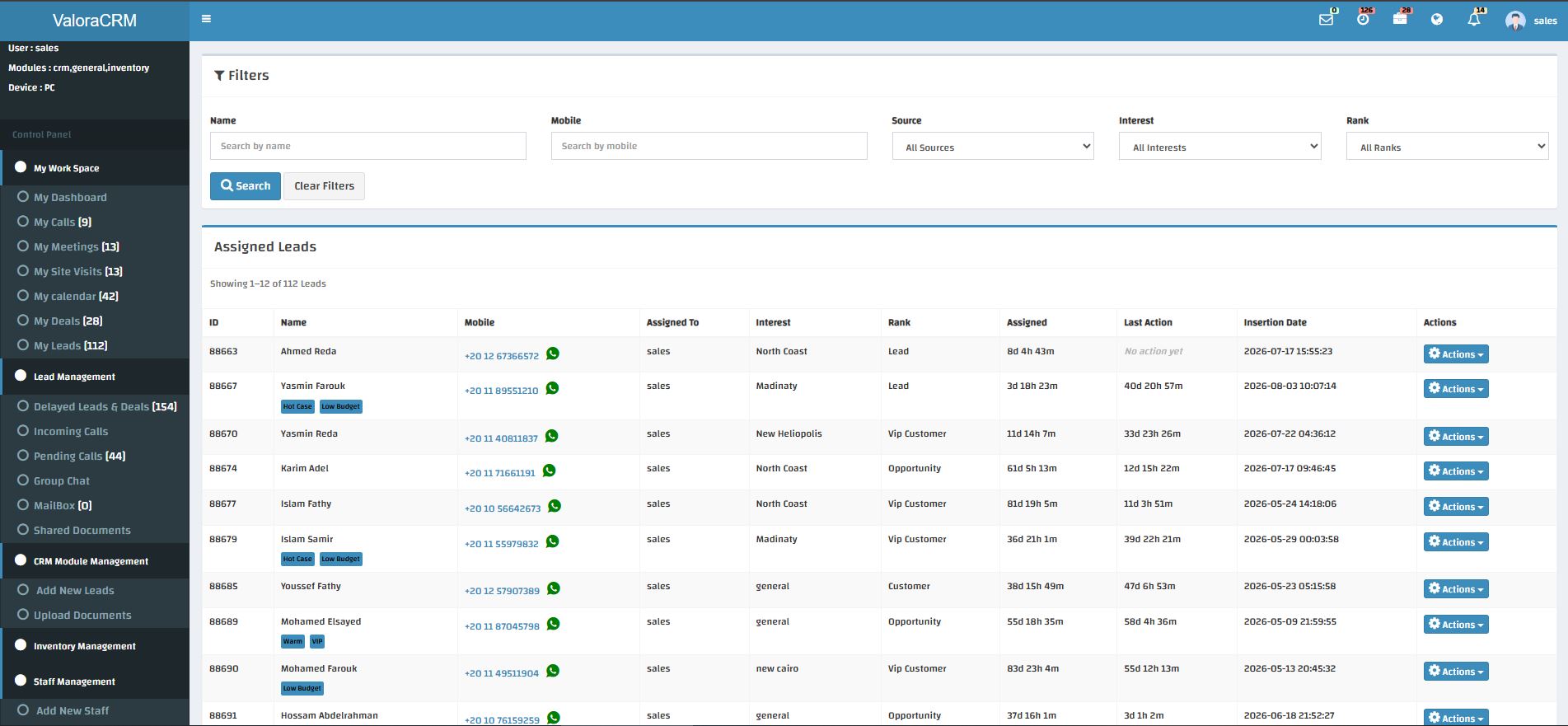This screenshot has height=726, width=1568.
Task: Open WhatsApp chat for Mohamed Elsayed
Action: [554, 624]
